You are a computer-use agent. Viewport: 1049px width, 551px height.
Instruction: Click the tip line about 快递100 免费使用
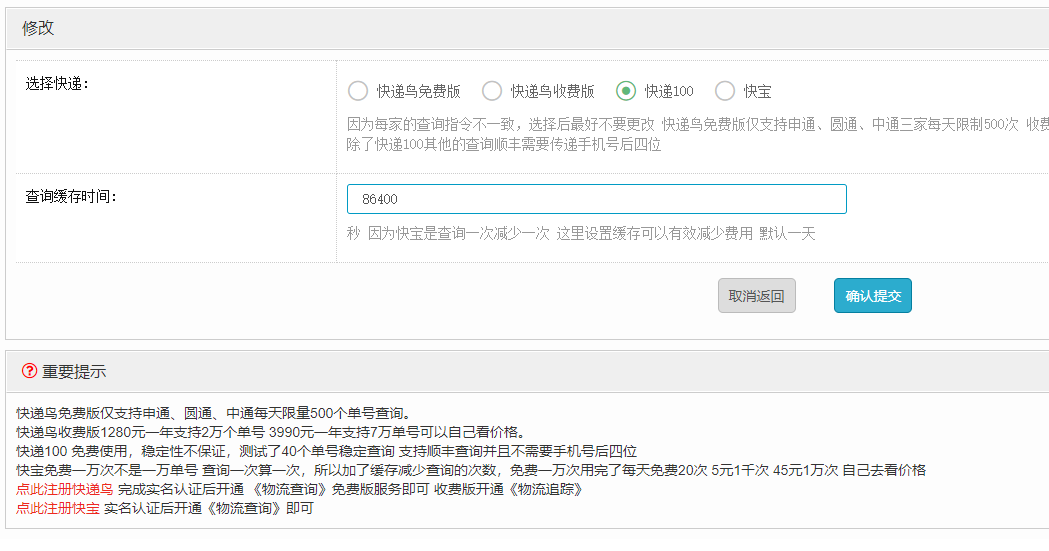tap(326, 451)
